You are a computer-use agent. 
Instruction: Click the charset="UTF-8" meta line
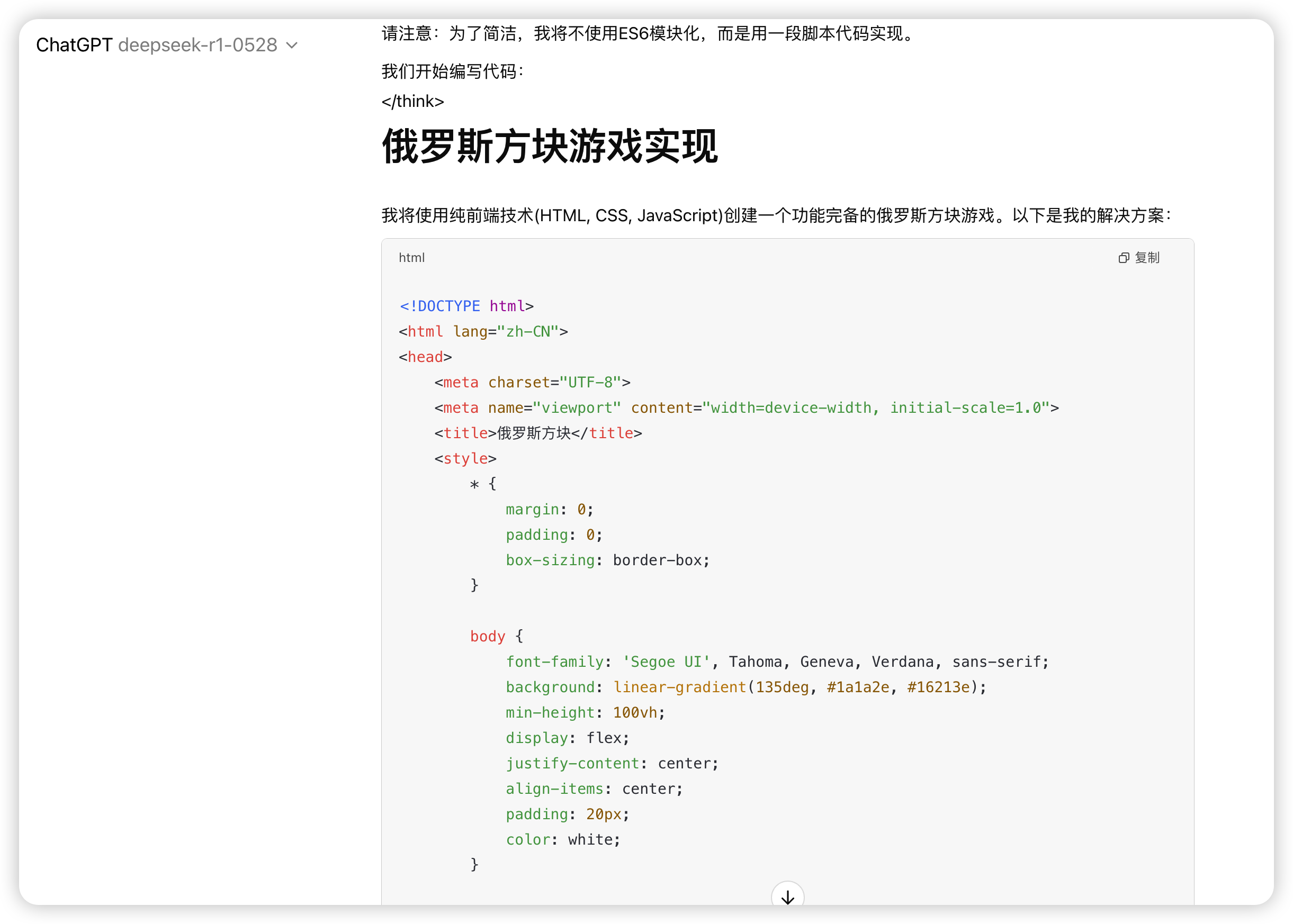[x=532, y=382]
